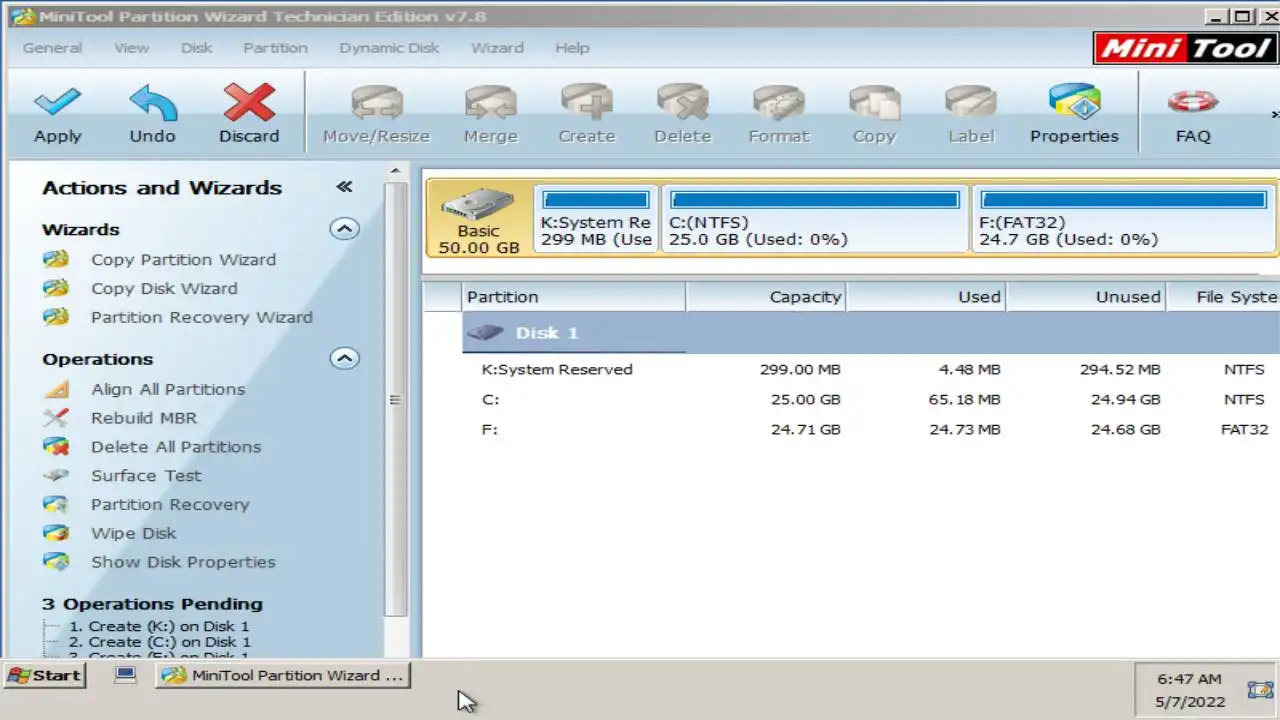This screenshot has height=720, width=1280.
Task: Select the Merge toolbar icon
Action: tap(490, 102)
